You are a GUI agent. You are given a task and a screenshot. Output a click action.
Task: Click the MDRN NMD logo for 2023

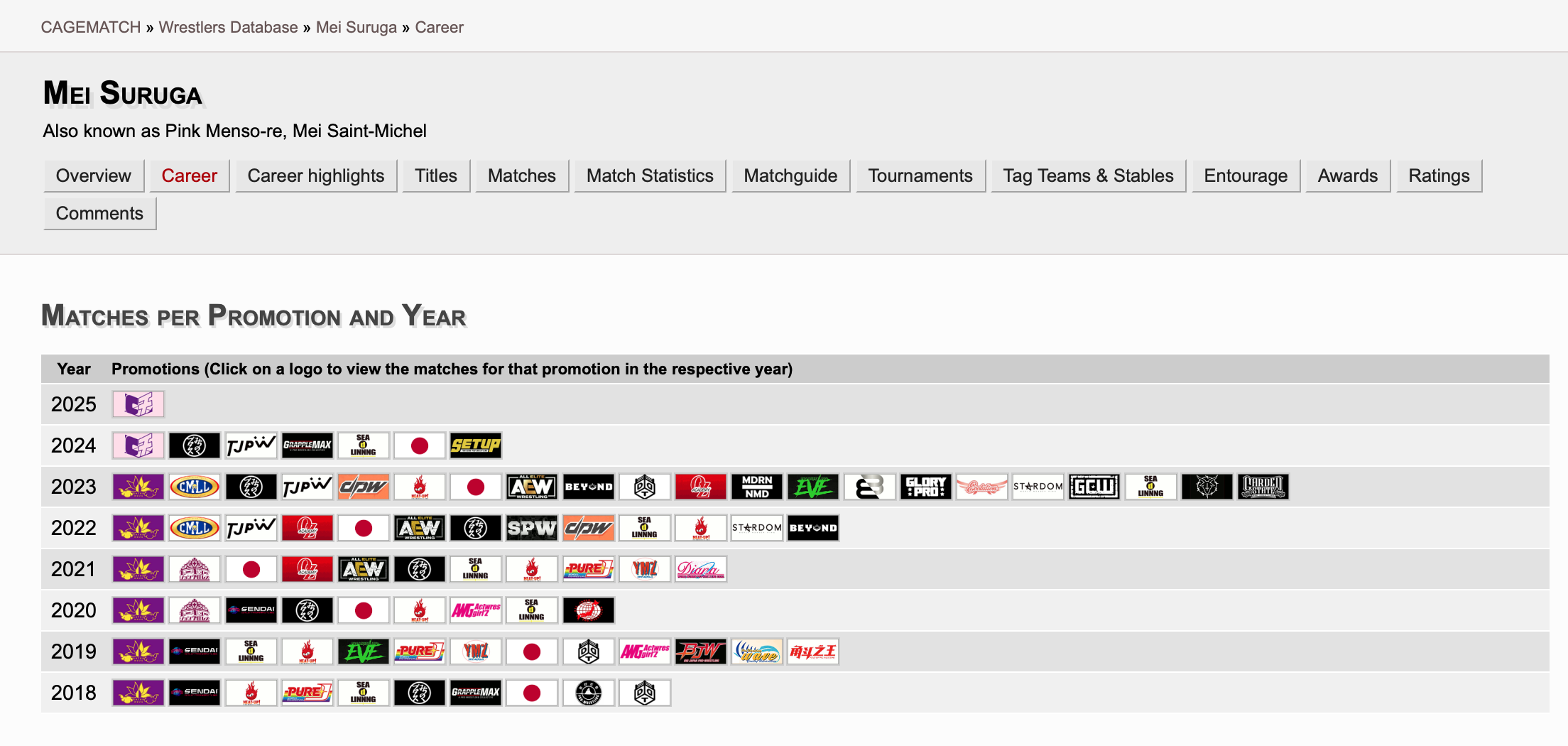click(x=757, y=487)
